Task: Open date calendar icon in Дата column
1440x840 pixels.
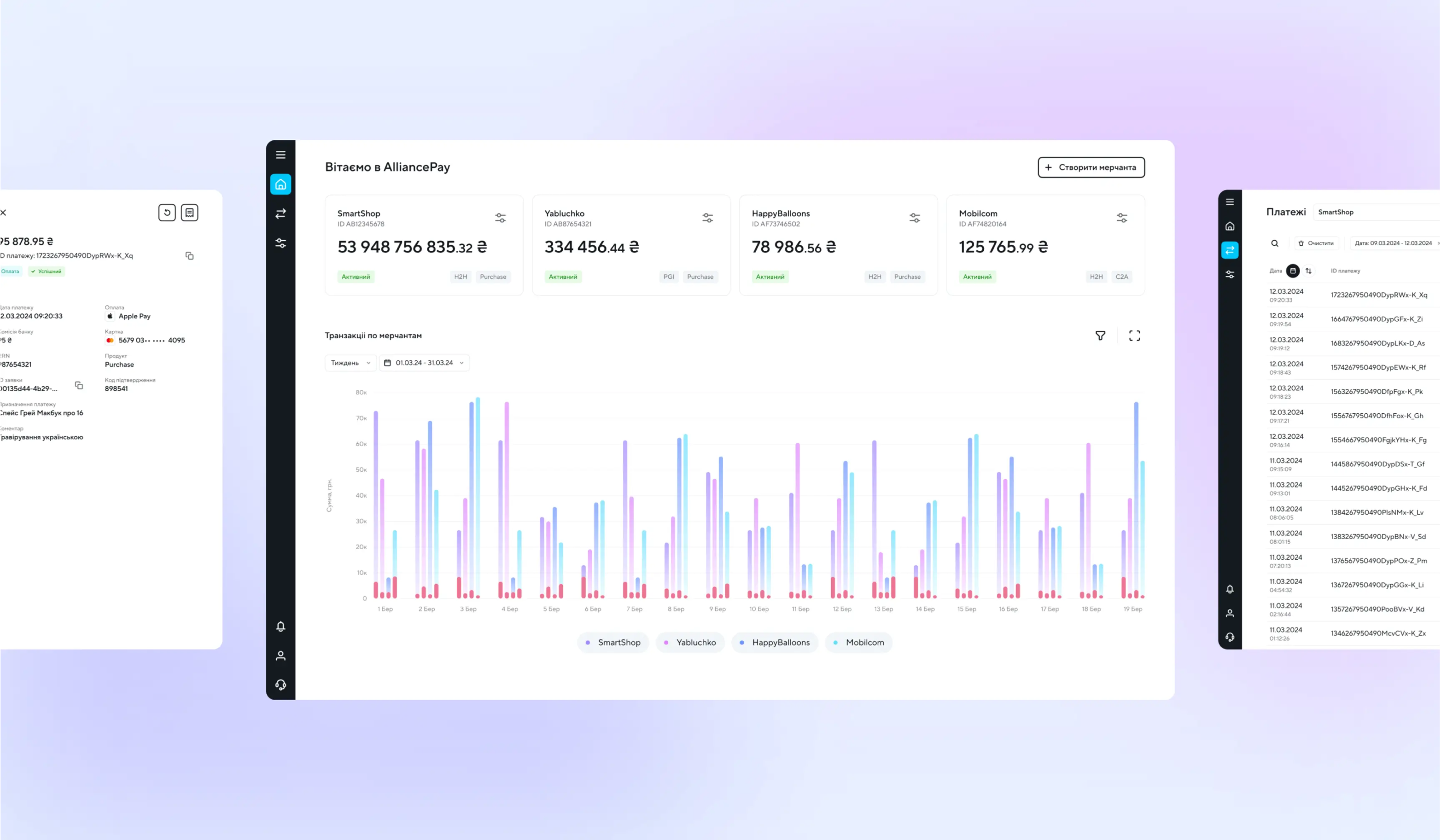Action: 1293,271
